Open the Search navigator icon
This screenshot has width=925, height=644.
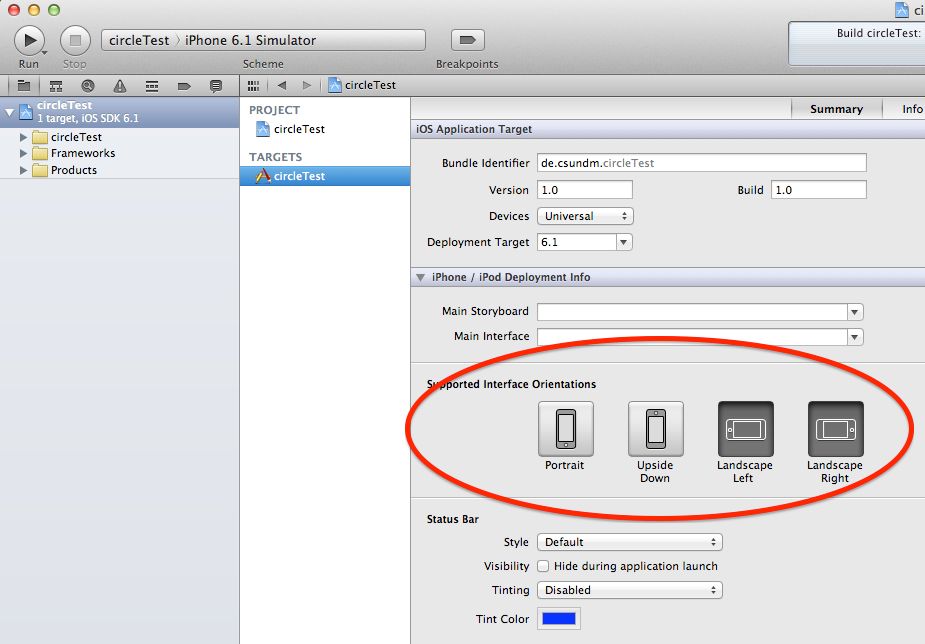tap(88, 86)
